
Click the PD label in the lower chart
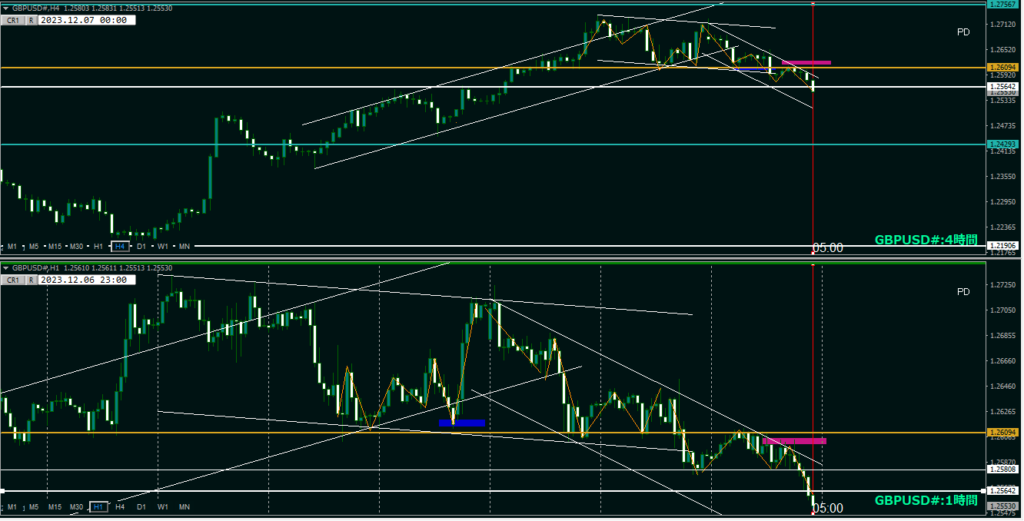coord(963,292)
